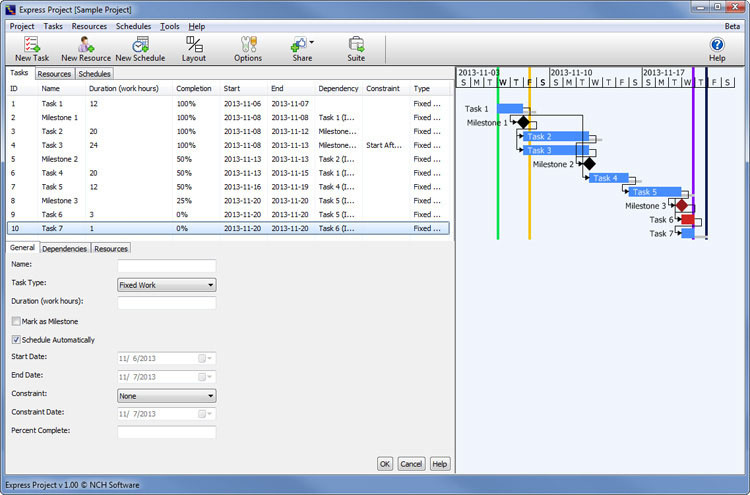The width and height of the screenshot is (750, 495).
Task: Click the New Resource toolbar icon
Action: point(86,49)
